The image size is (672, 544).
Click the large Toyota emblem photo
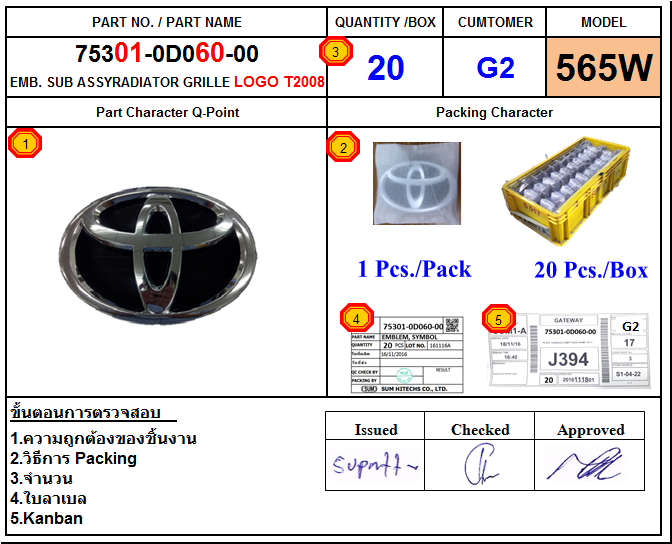pos(158,255)
